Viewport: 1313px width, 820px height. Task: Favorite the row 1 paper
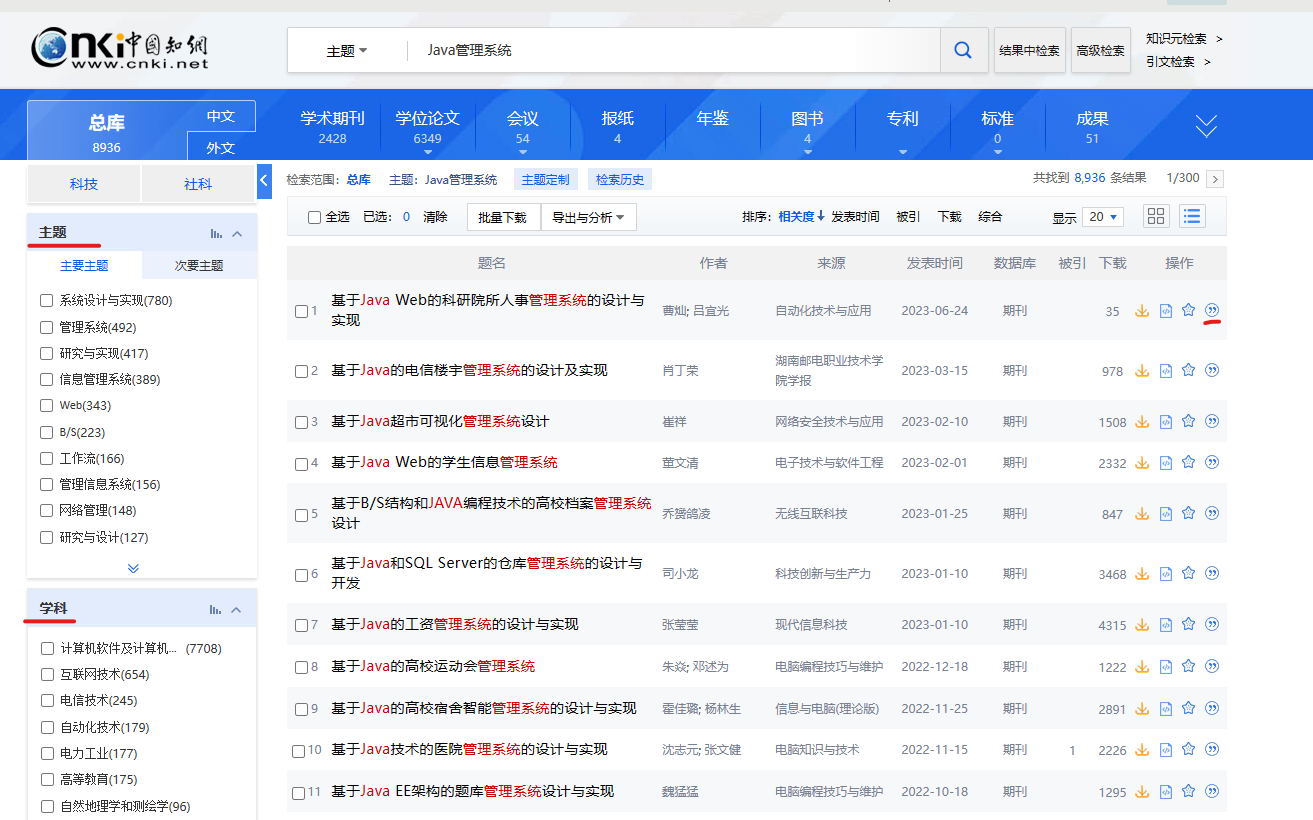(1188, 310)
